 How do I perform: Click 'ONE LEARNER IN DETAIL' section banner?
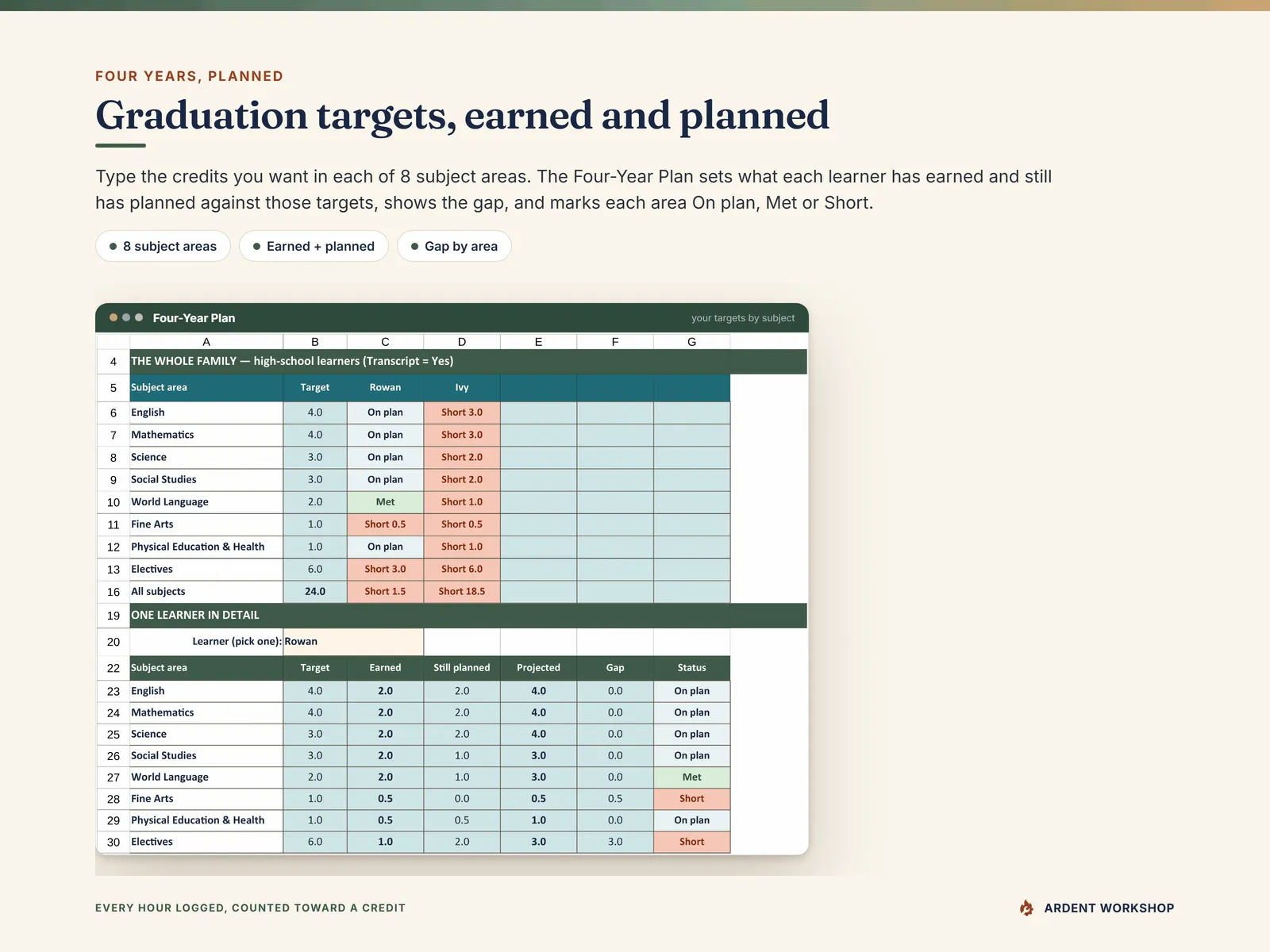tap(468, 616)
